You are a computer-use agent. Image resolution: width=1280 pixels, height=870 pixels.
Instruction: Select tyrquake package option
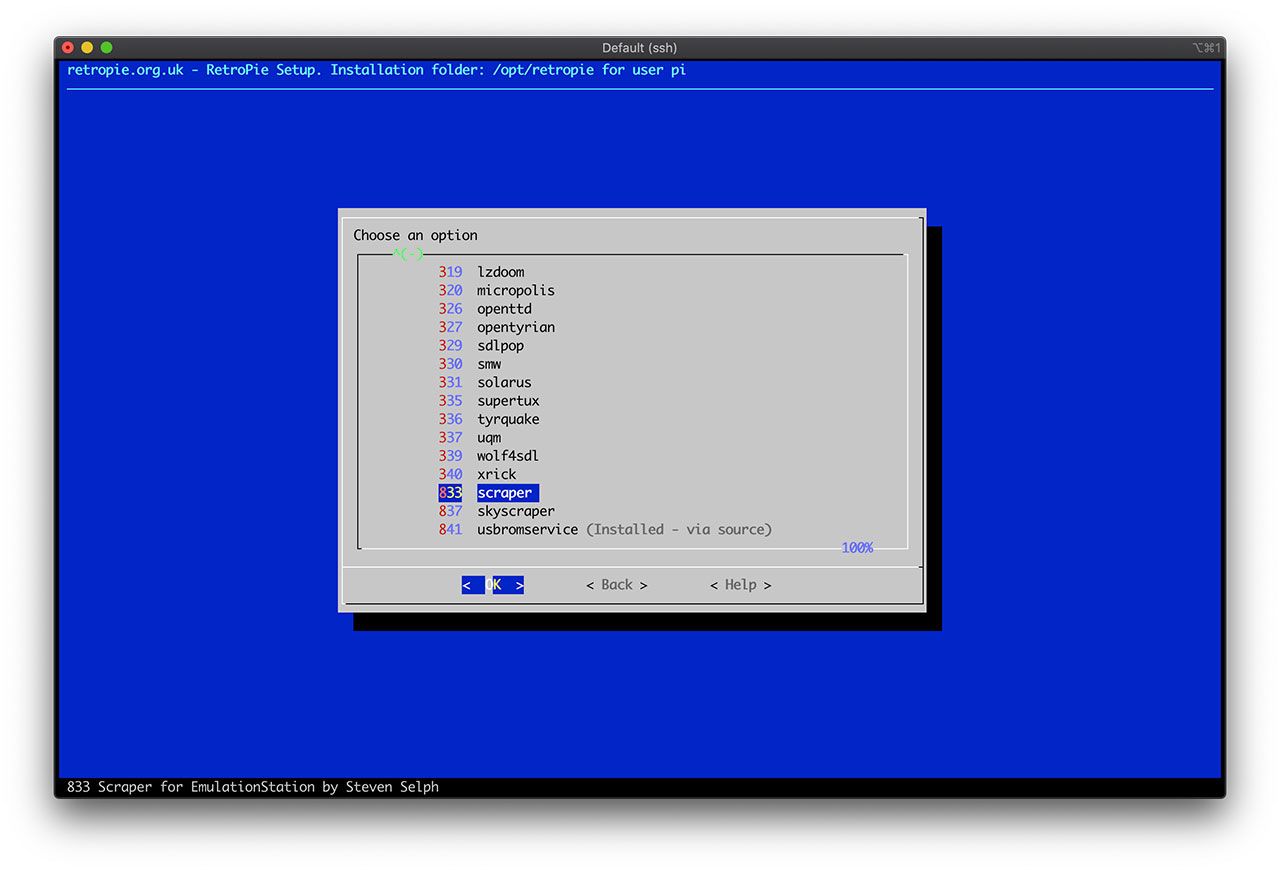coord(508,419)
